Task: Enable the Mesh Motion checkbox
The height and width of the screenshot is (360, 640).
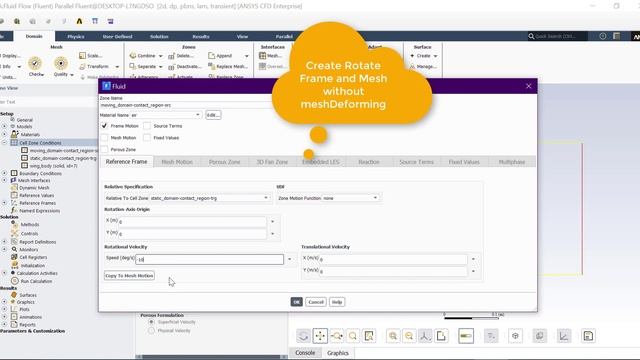Action: click(x=104, y=138)
